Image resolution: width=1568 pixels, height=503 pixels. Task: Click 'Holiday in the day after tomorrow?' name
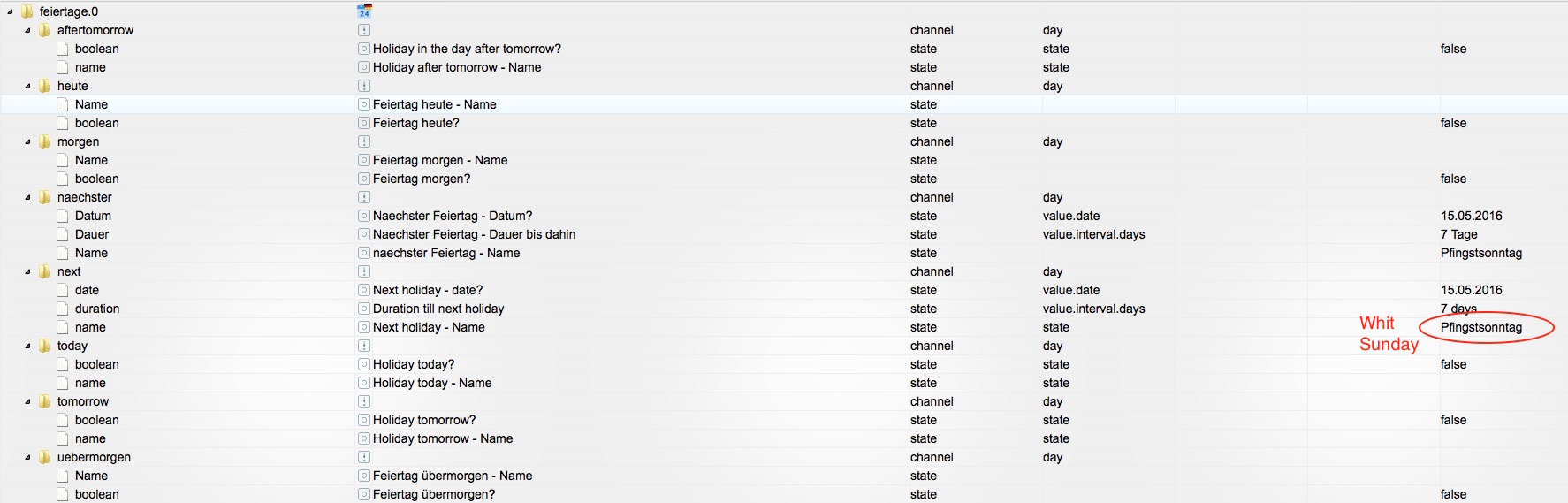467,49
